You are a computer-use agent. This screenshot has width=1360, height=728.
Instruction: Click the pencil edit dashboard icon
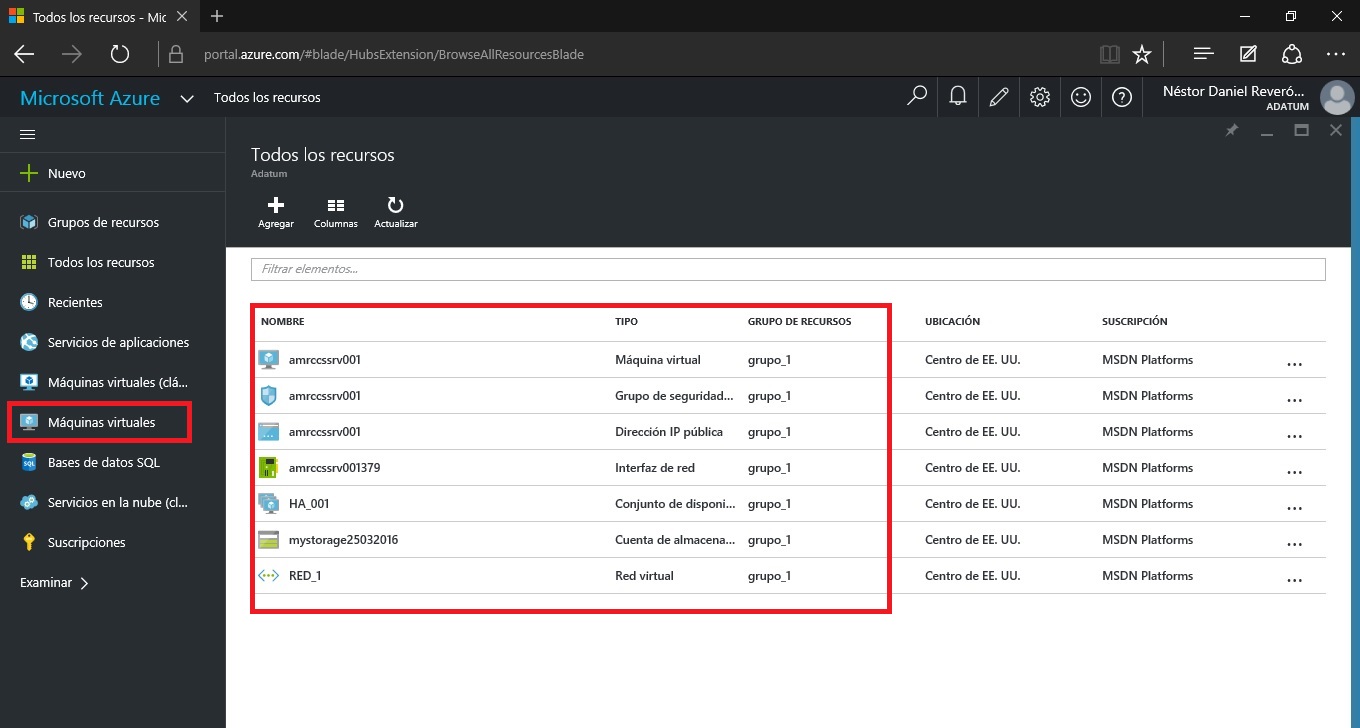(x=998, y=97)
